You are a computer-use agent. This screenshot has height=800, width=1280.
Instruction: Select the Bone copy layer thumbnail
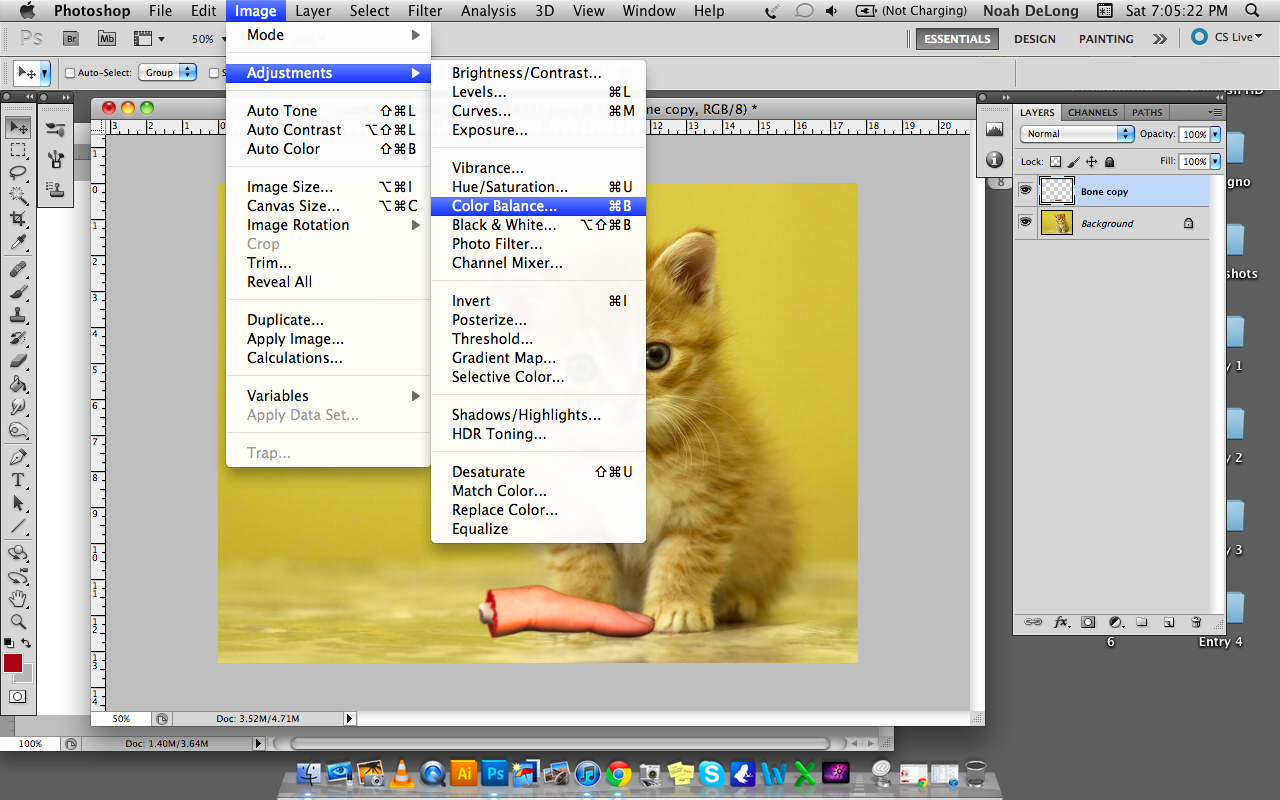click(x=1056, y=190)
